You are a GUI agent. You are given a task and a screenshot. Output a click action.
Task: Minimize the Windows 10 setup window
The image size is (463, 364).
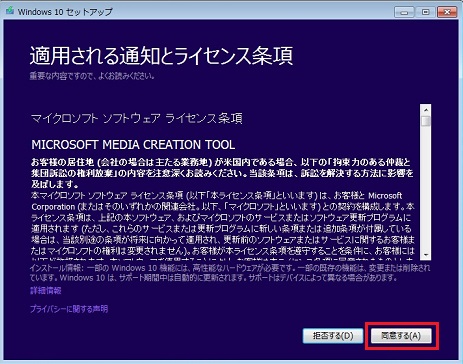click(x=404, y=12)
